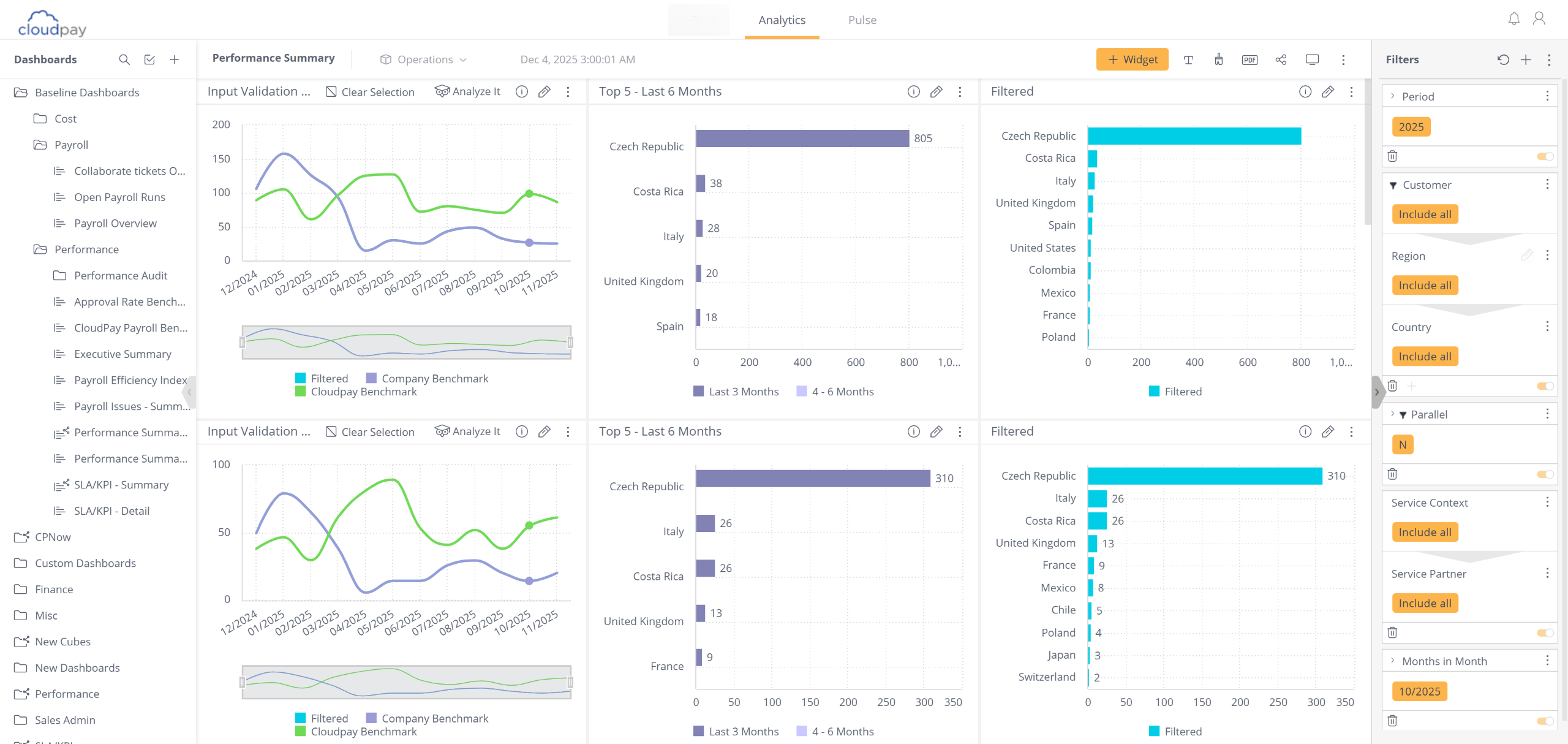Delete the Period filter via trash icon
This screenshot has height=744, width=1568.
coord(1392,156)
